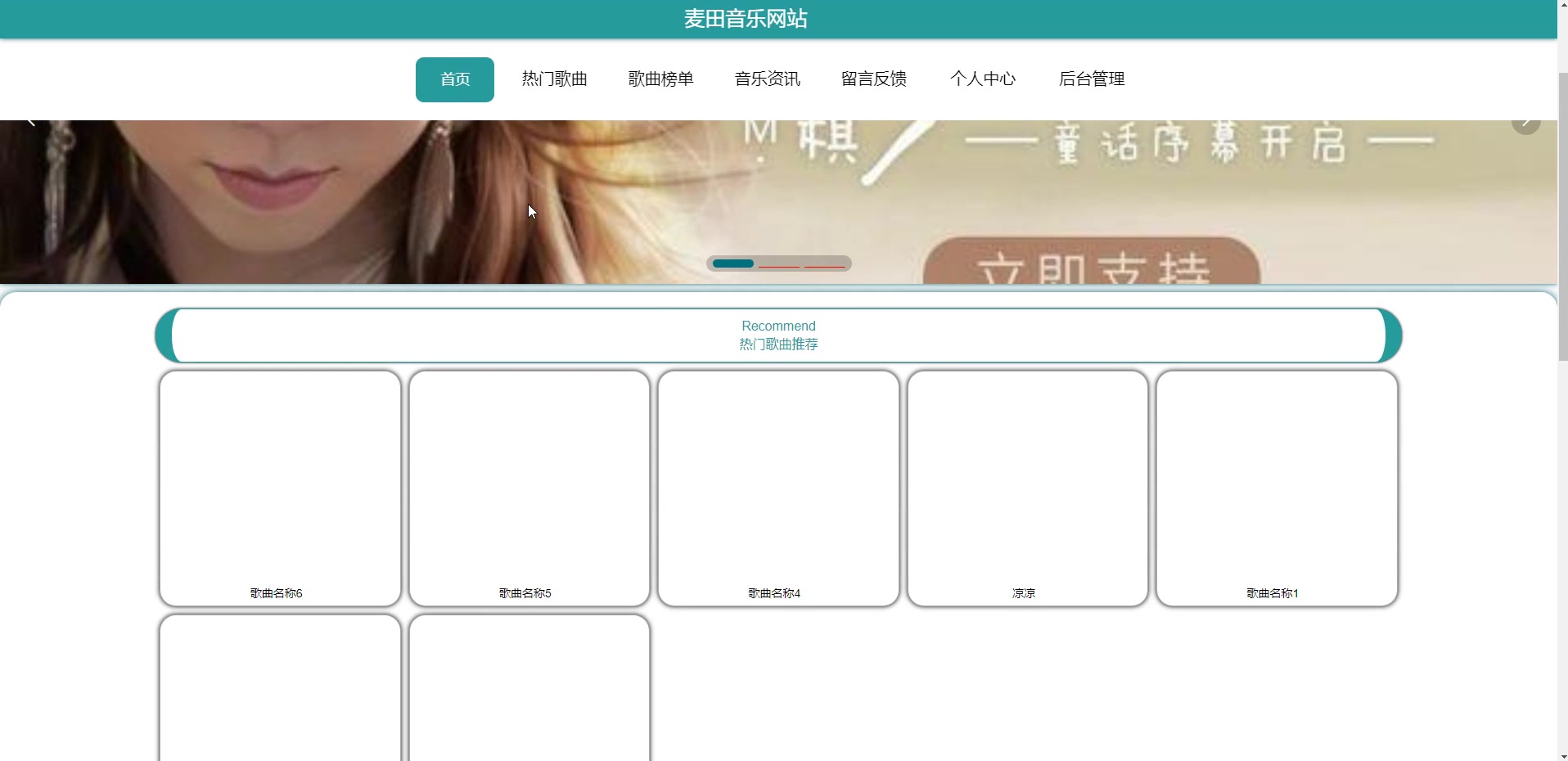Viewport: 1568px width, 761px height.
Task: Go to the 首页 home tab
Action: coord(455,79)
